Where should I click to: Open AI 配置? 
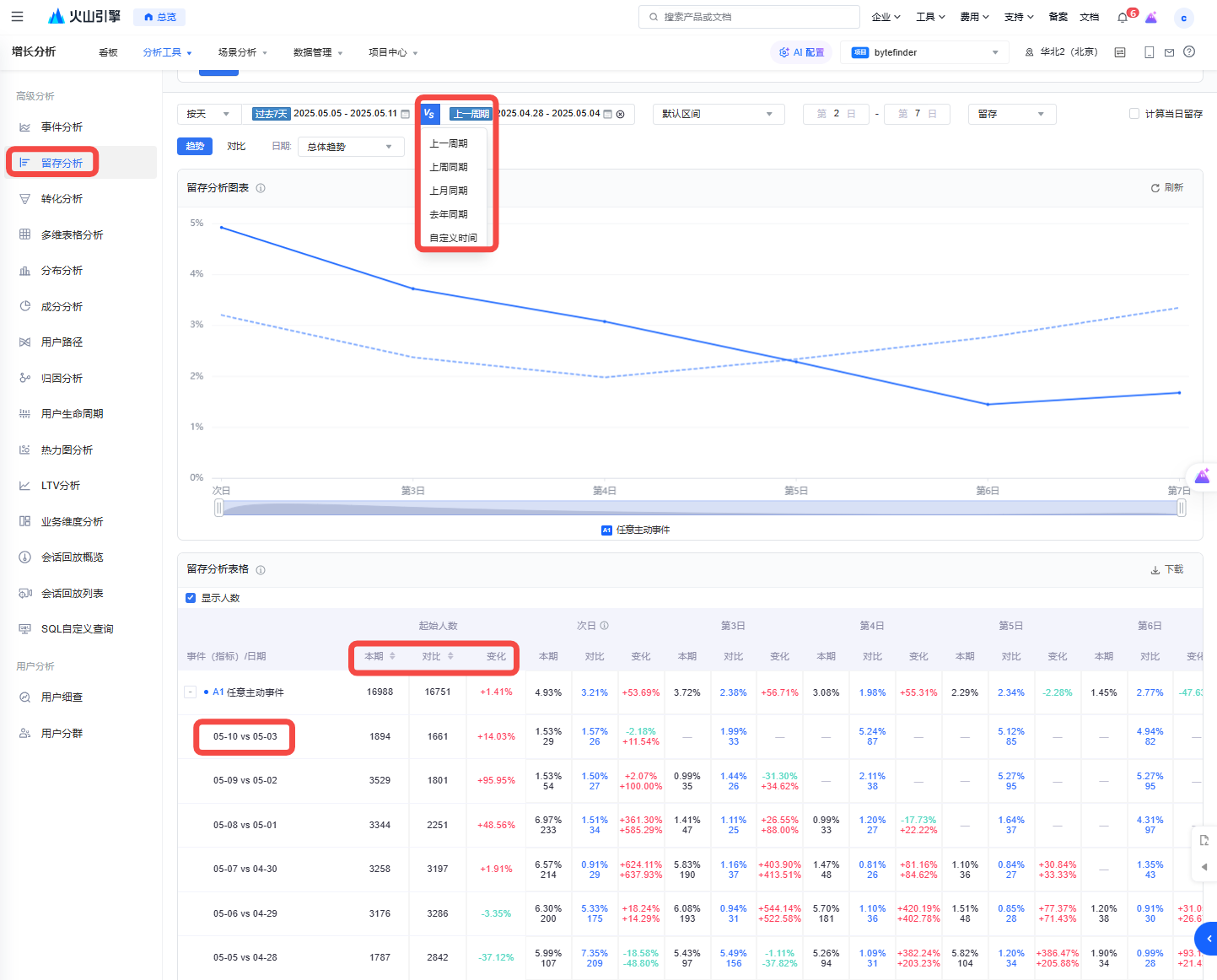pyautogui.click(x=801, y=52)
